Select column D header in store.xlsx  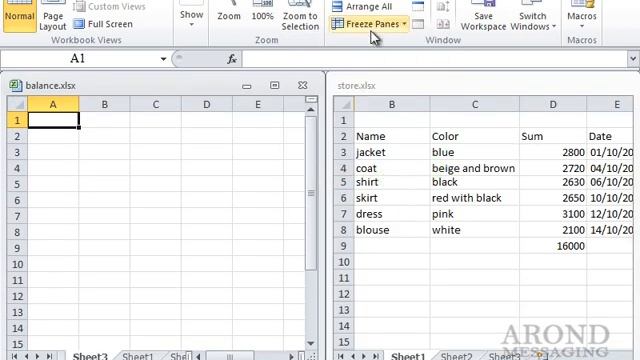(553, 104)
